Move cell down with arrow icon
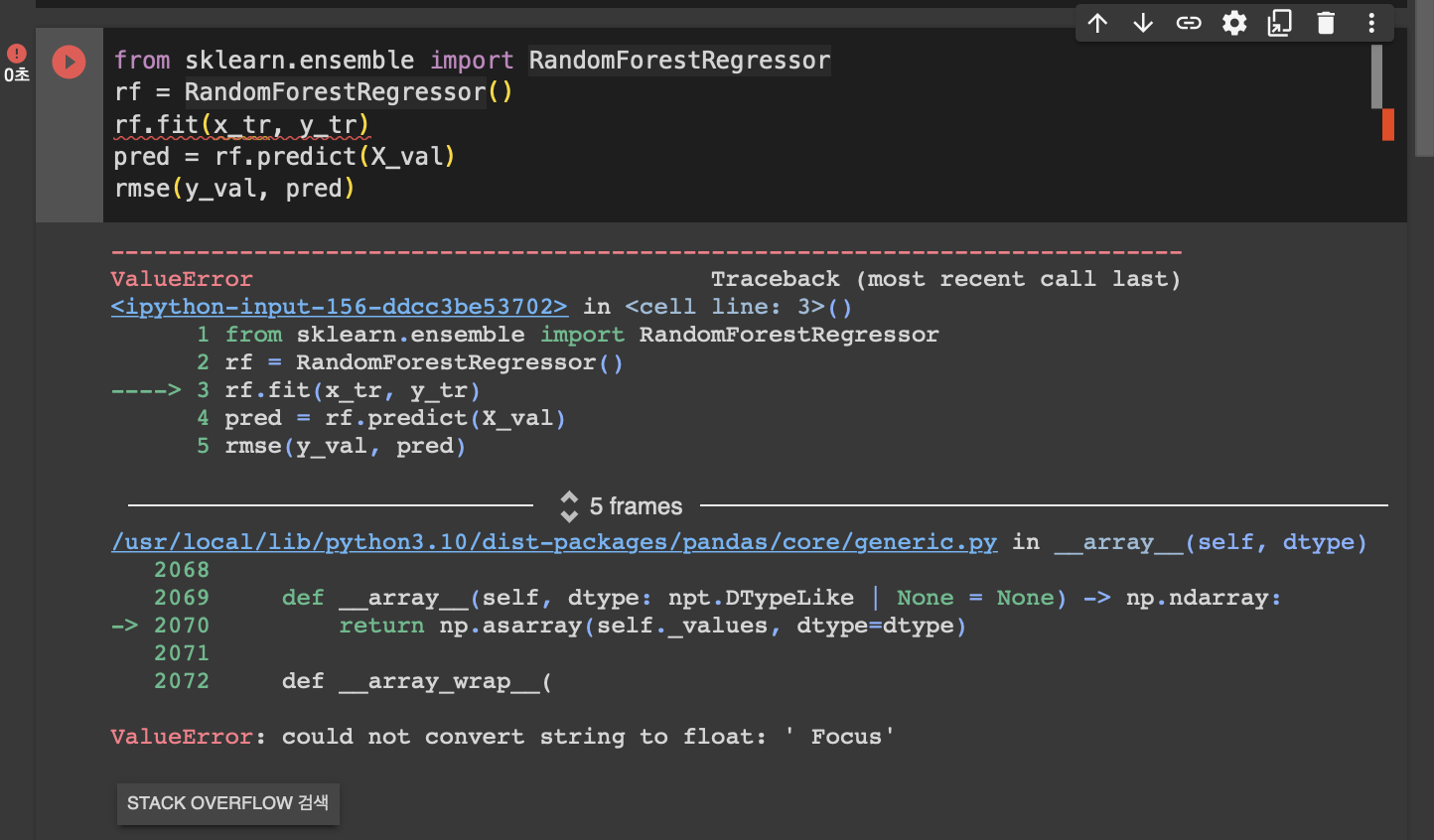The image size is (1434, 840). tap(1143, 23)
